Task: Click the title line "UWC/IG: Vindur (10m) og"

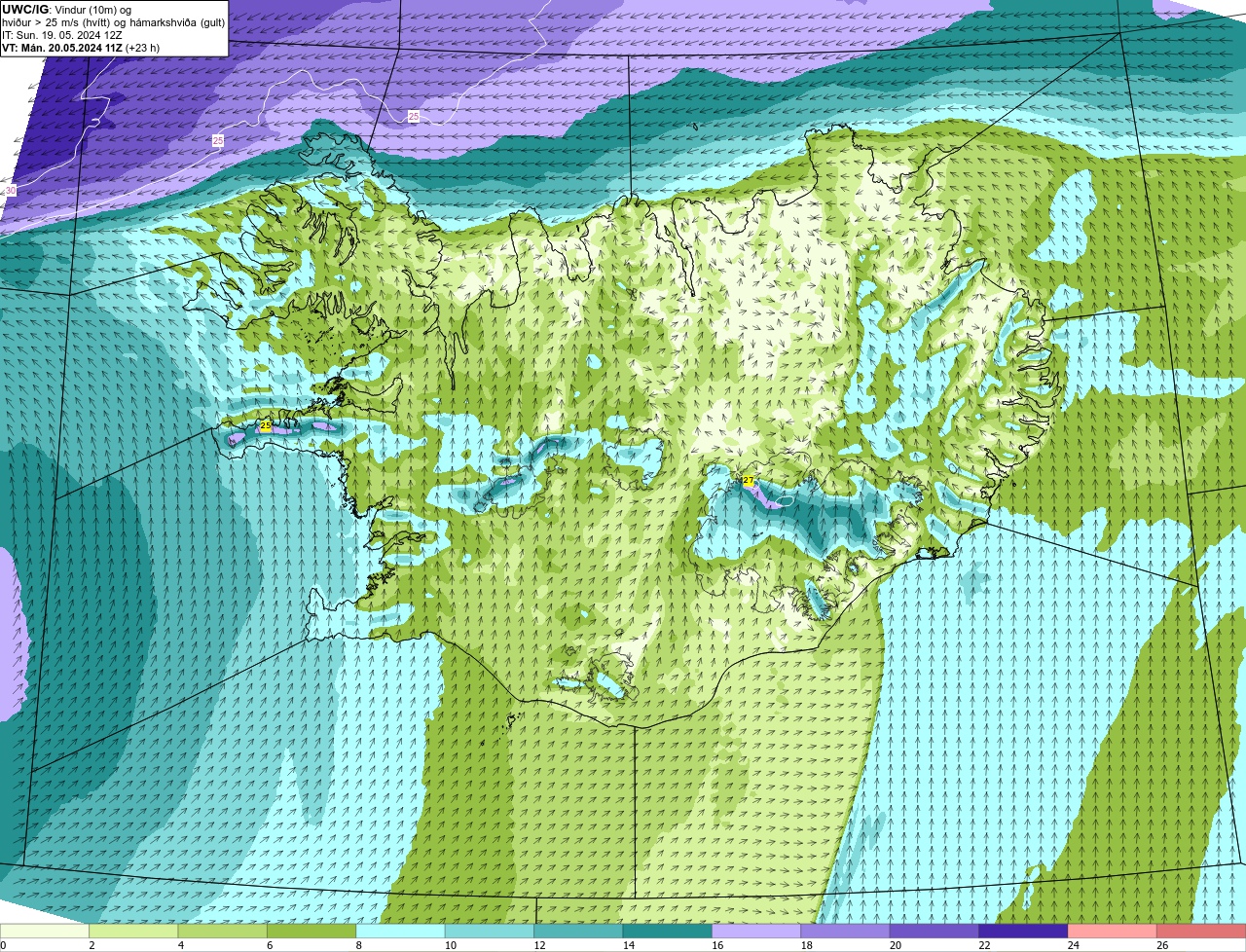Action: click(x=67, y=9)
